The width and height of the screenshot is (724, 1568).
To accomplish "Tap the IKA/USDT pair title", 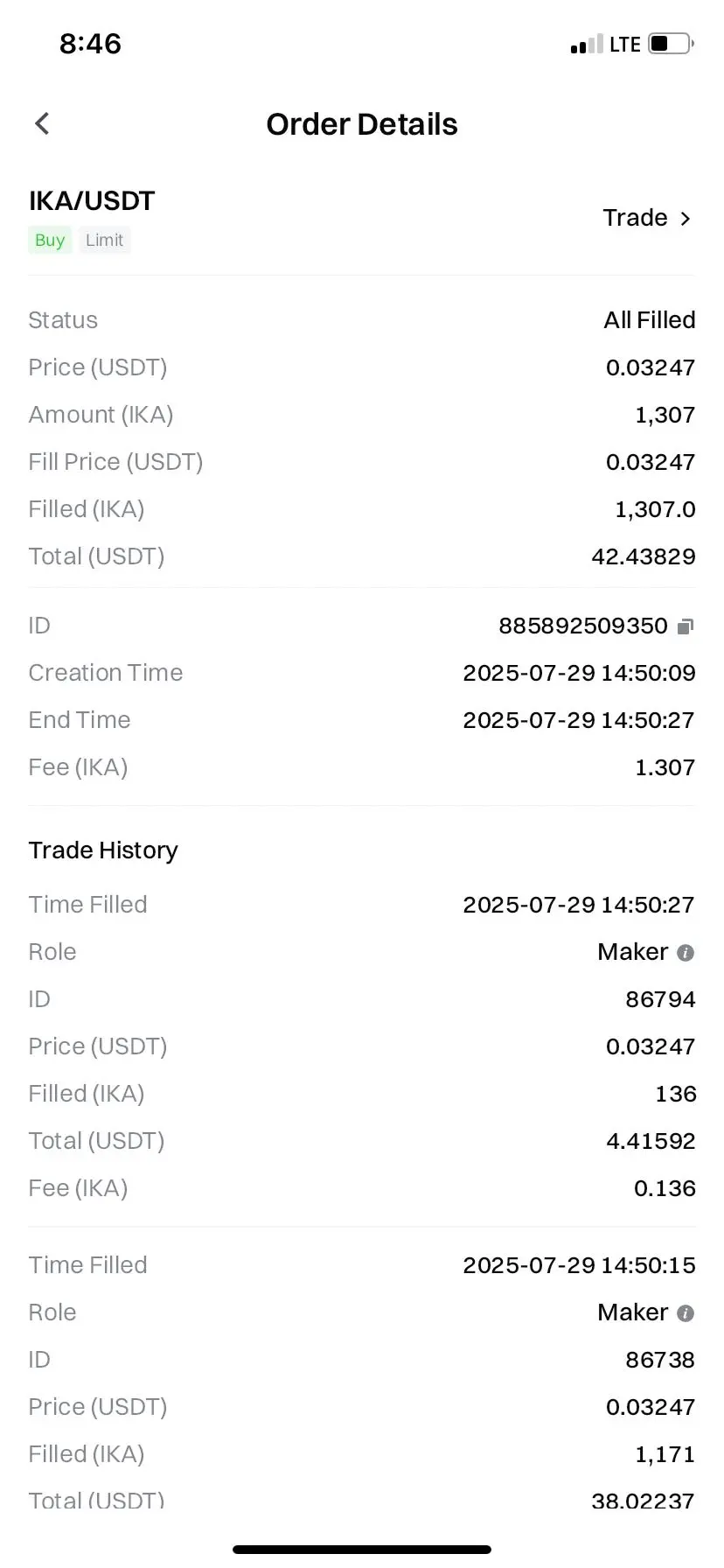I will click(x=92, y=200).
